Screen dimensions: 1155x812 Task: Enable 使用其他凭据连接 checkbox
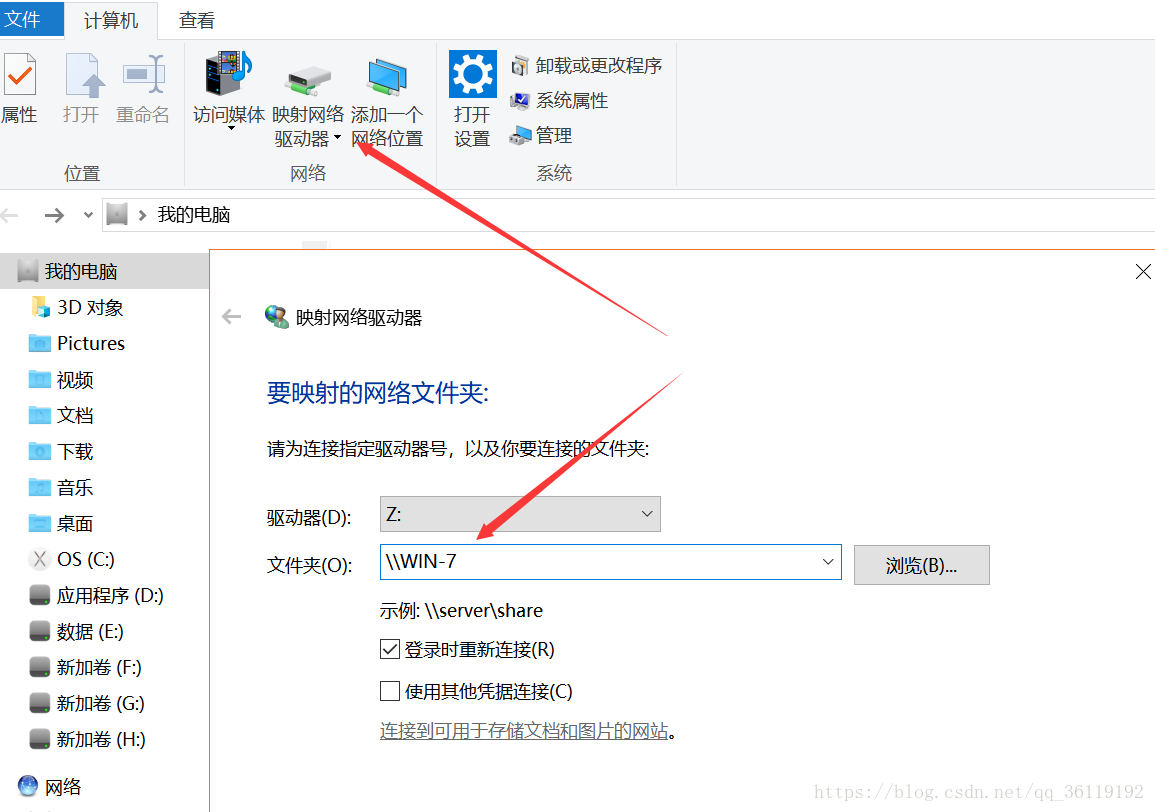pyautogui.click(x=390, y=691)
